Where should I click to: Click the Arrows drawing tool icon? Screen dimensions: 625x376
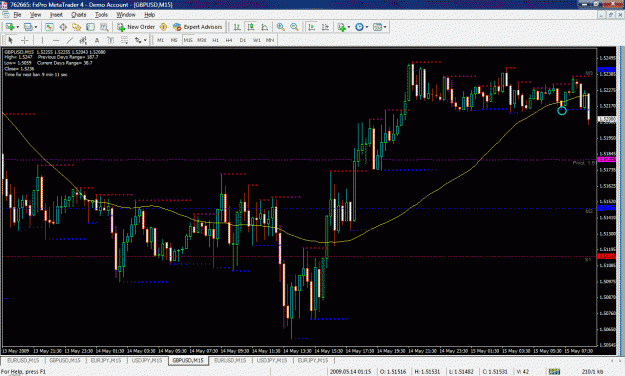pyautogui.click(x=138, y=40)
